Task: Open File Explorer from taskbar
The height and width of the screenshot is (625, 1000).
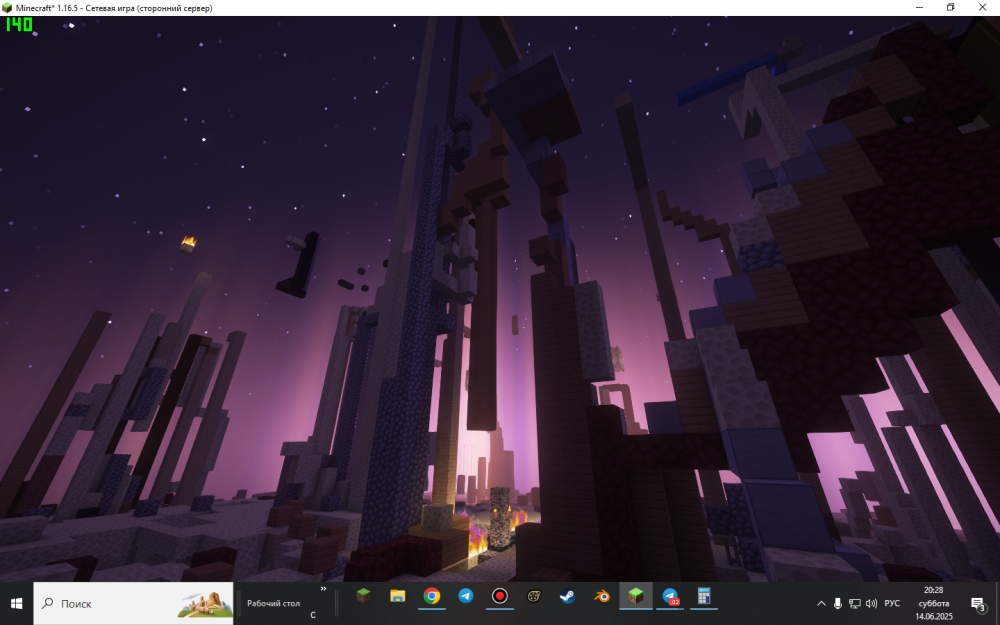Action: tap(397, 596)
